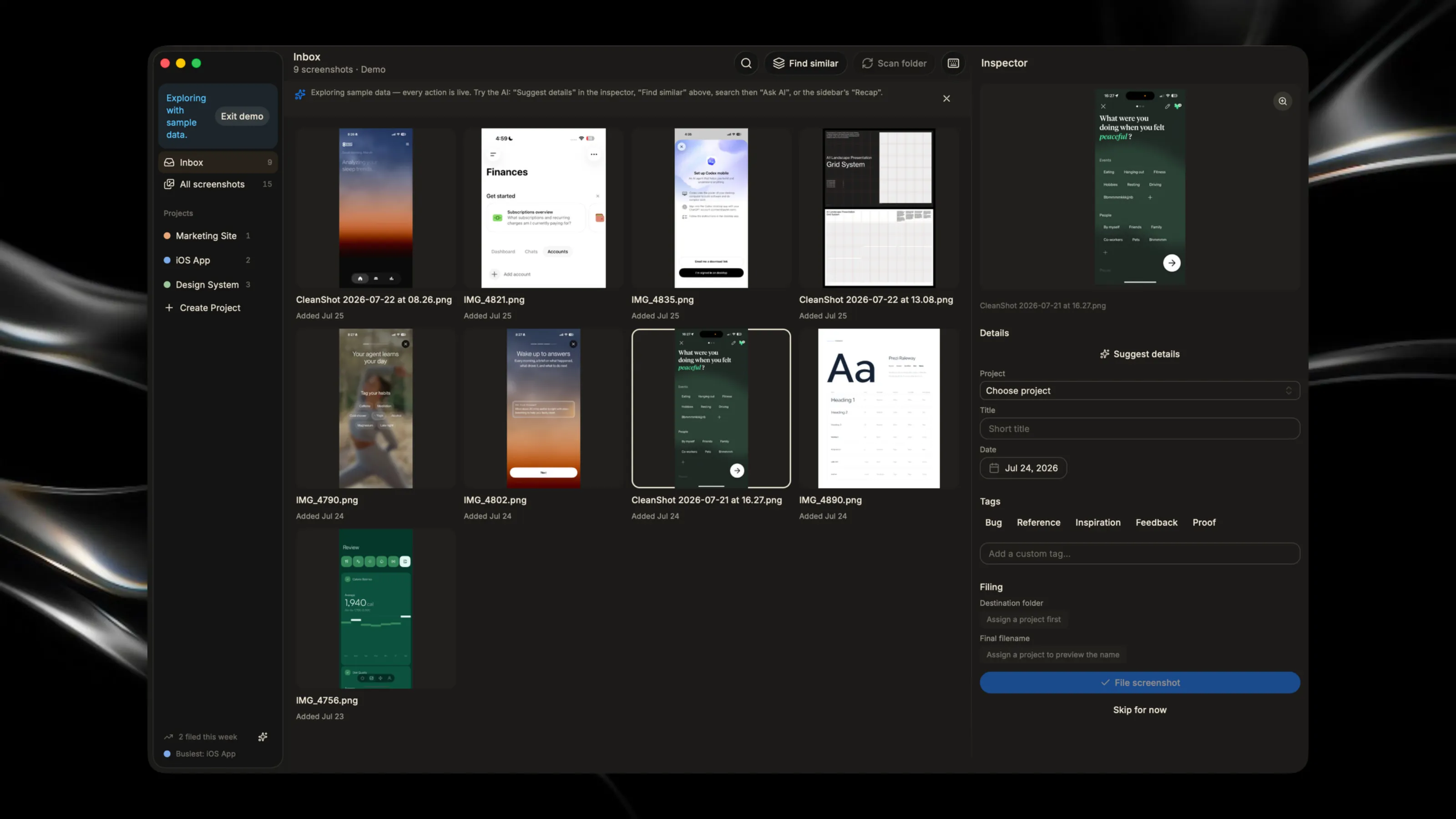
Task: Expand the Choose project dropdown
Action: pyautogui.click(x=1139, y=390)
